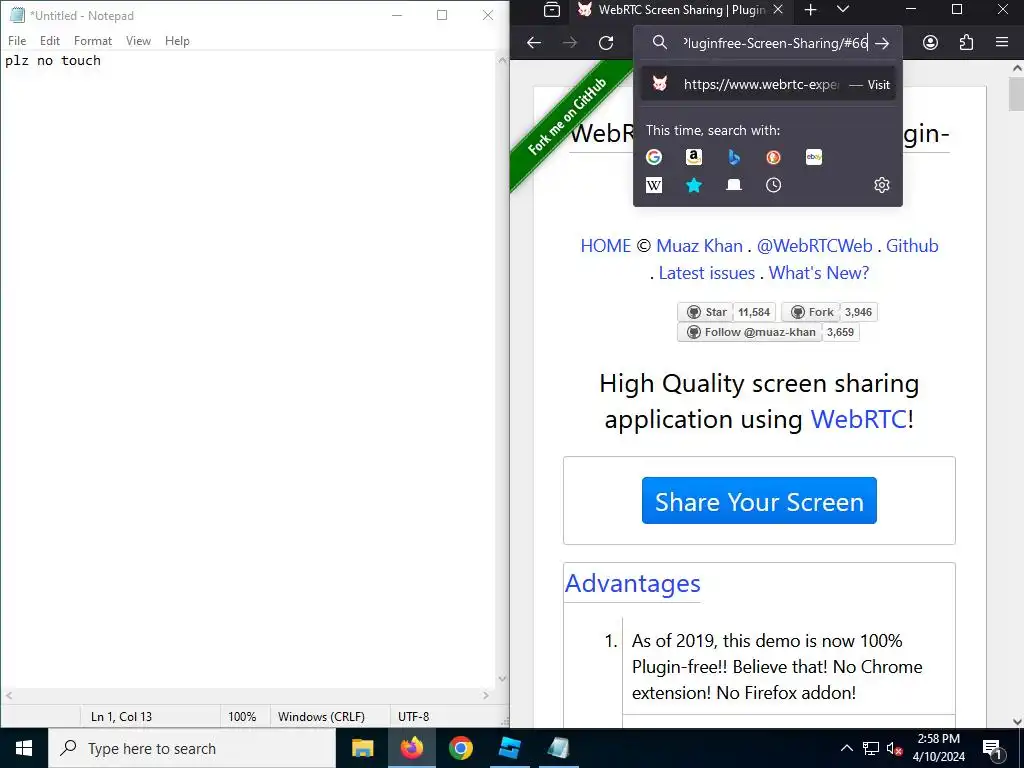
Task: Click Notepad vertical scrollbar down arrow
Action: (502, 679)
